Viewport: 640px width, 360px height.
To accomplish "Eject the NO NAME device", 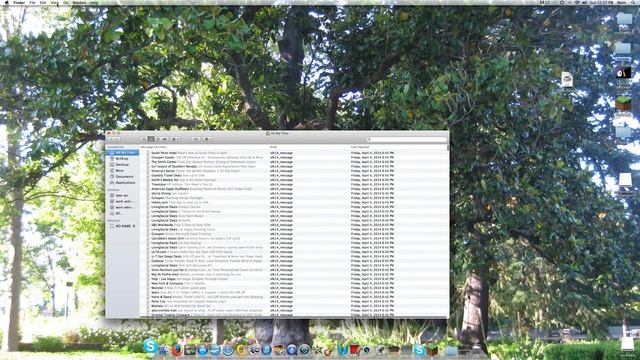I will 134,226.
